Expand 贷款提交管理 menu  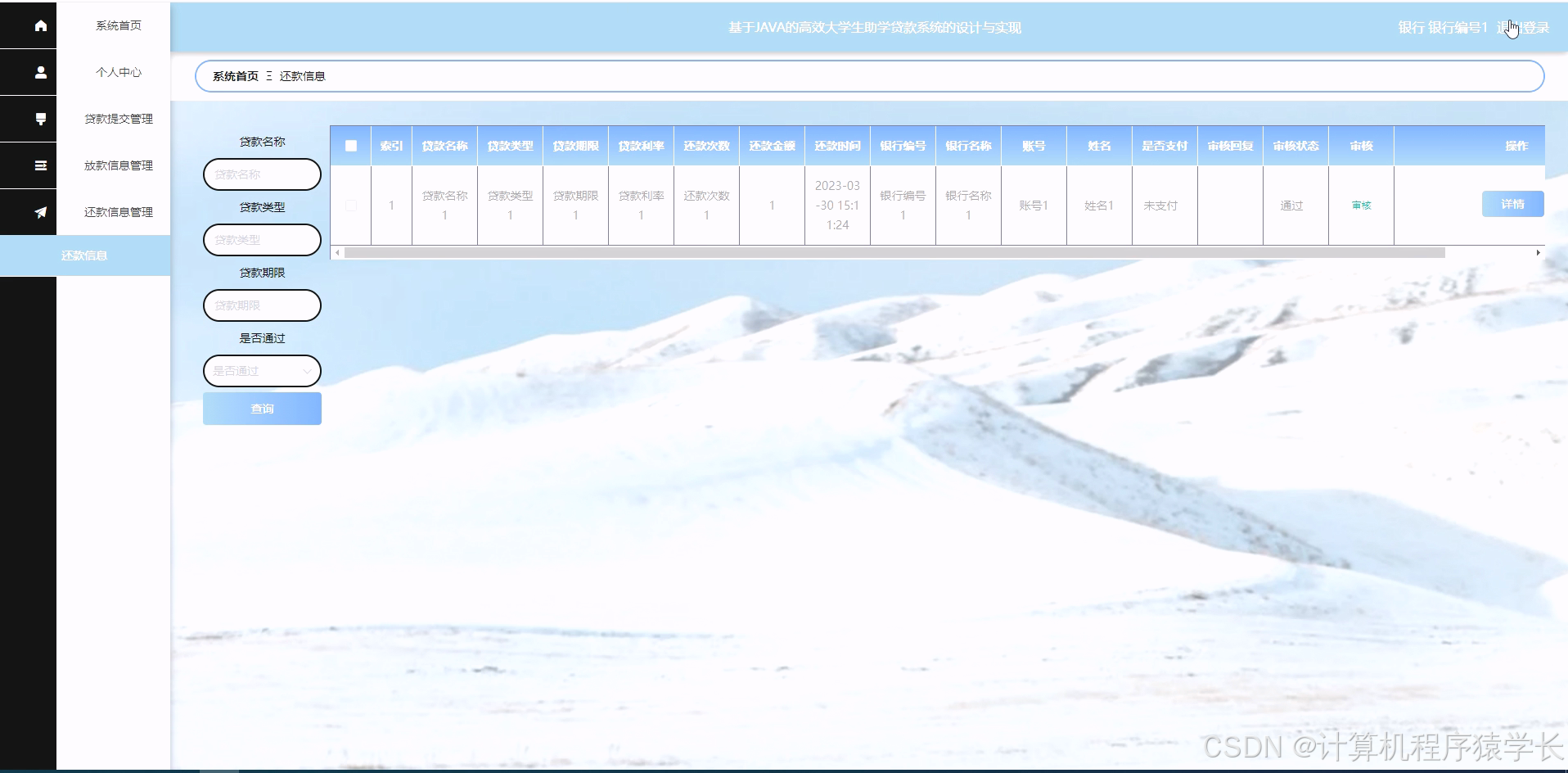(119, 119)
